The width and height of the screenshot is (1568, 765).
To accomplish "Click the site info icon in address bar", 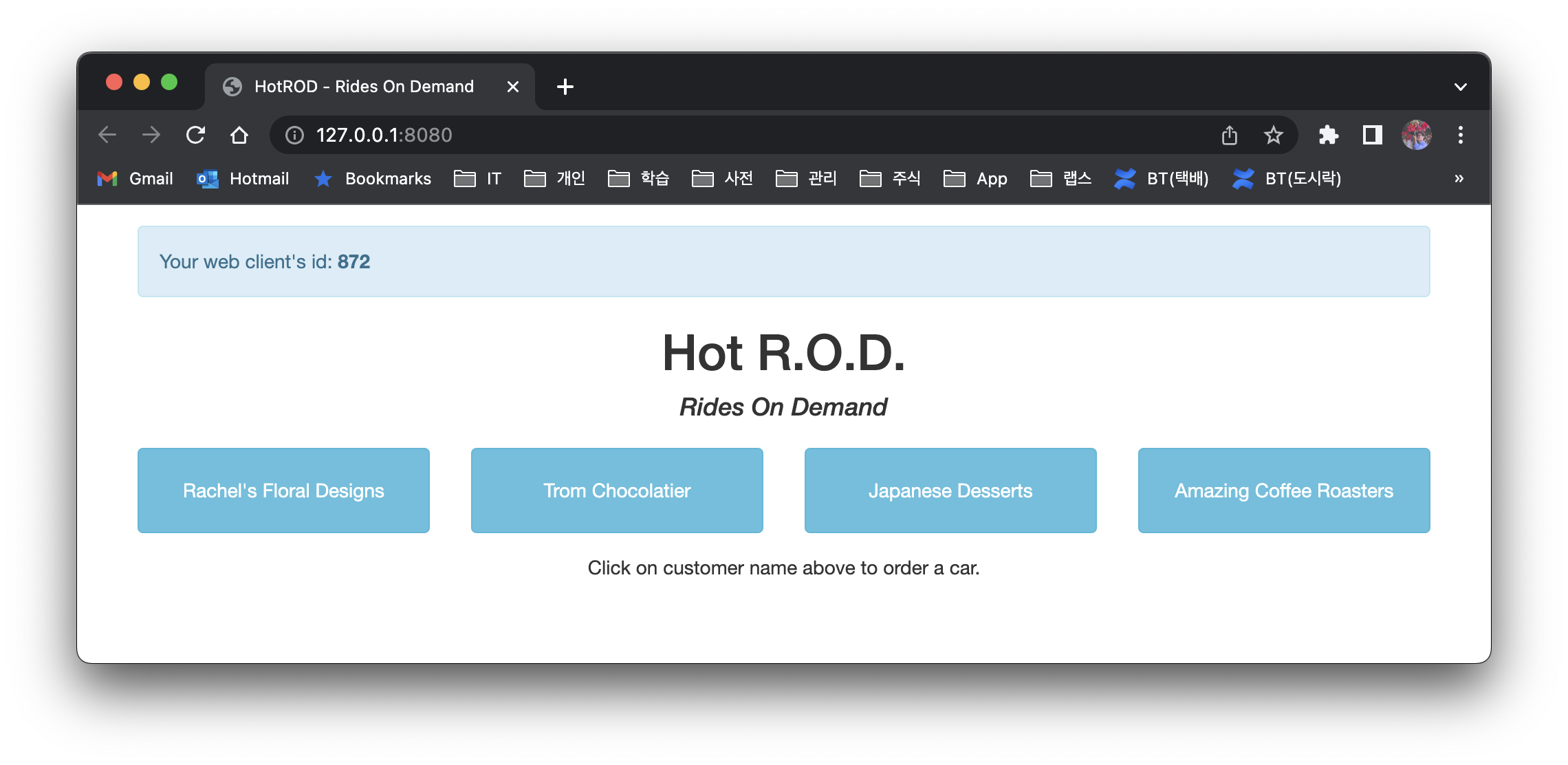I will [x=294, y=135].
